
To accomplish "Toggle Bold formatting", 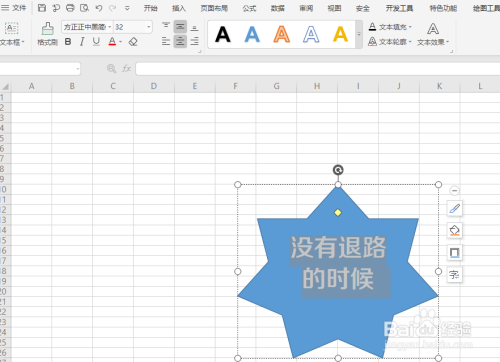I will (68, 42).
